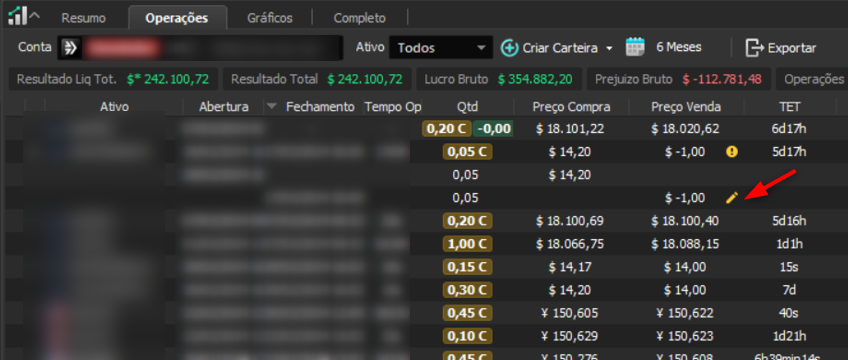Viewport: 848px width, 360px height.
Task: Open the Completo tab
Action: (360, 18)
